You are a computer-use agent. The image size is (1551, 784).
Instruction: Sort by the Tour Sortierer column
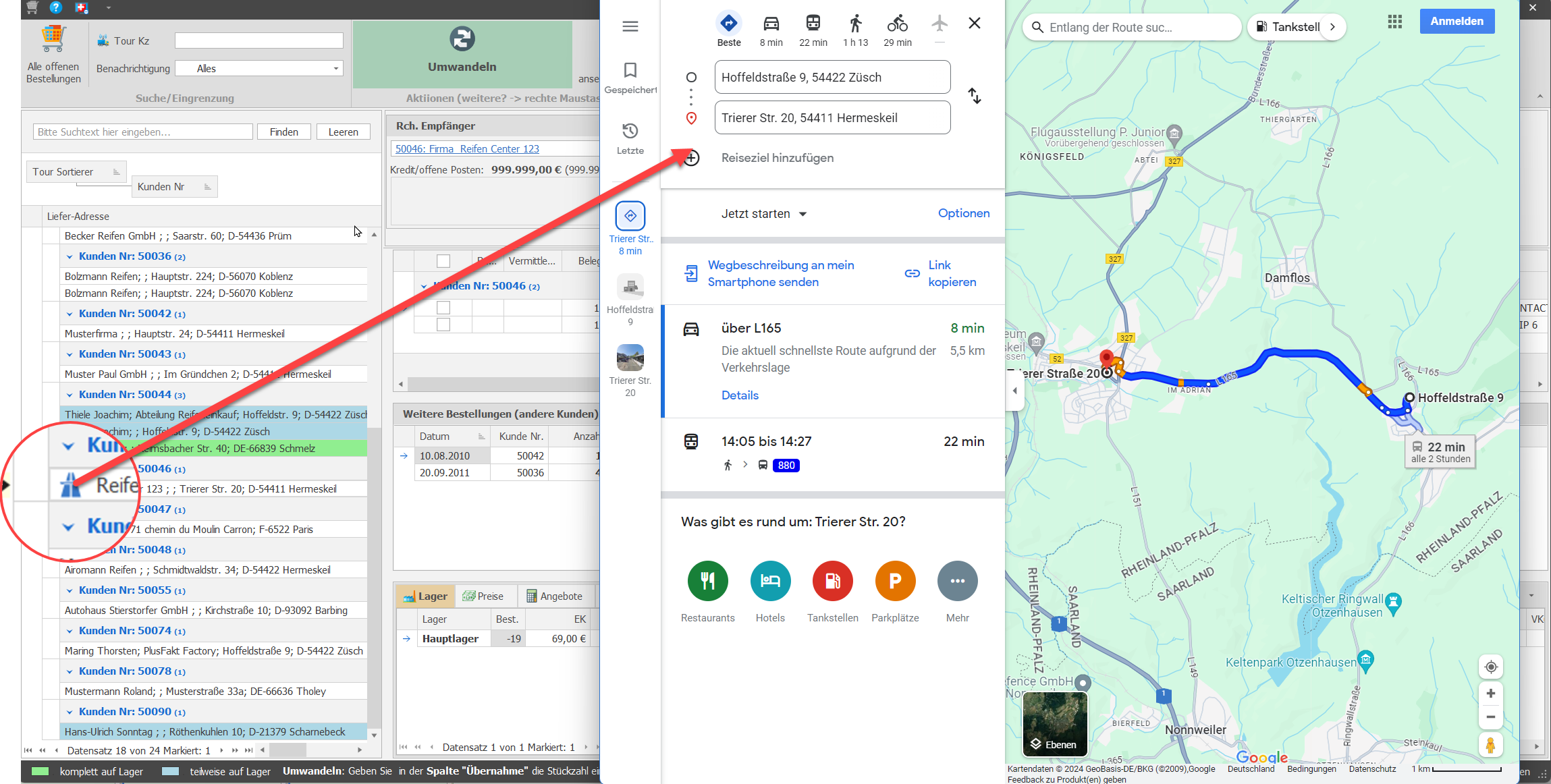pos(76,172)
